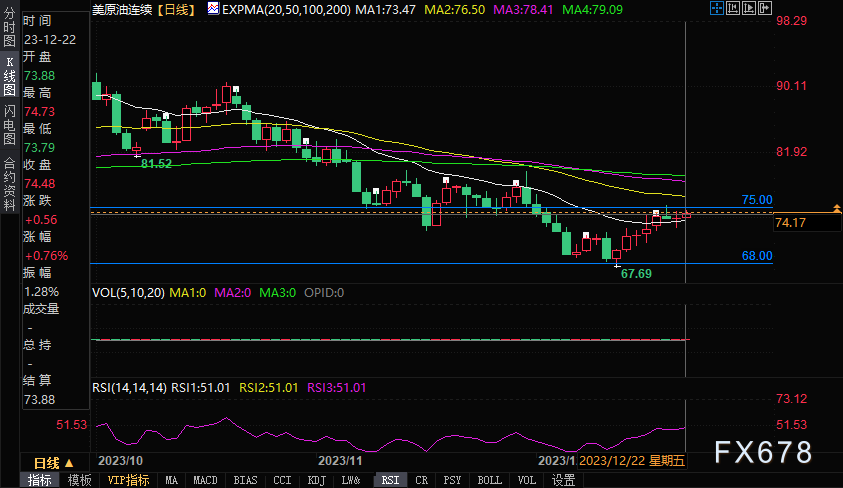This screenshot has height=488, width=843.
Task: Apply the KDJ indicator
Action: click(x=316, y=480)
